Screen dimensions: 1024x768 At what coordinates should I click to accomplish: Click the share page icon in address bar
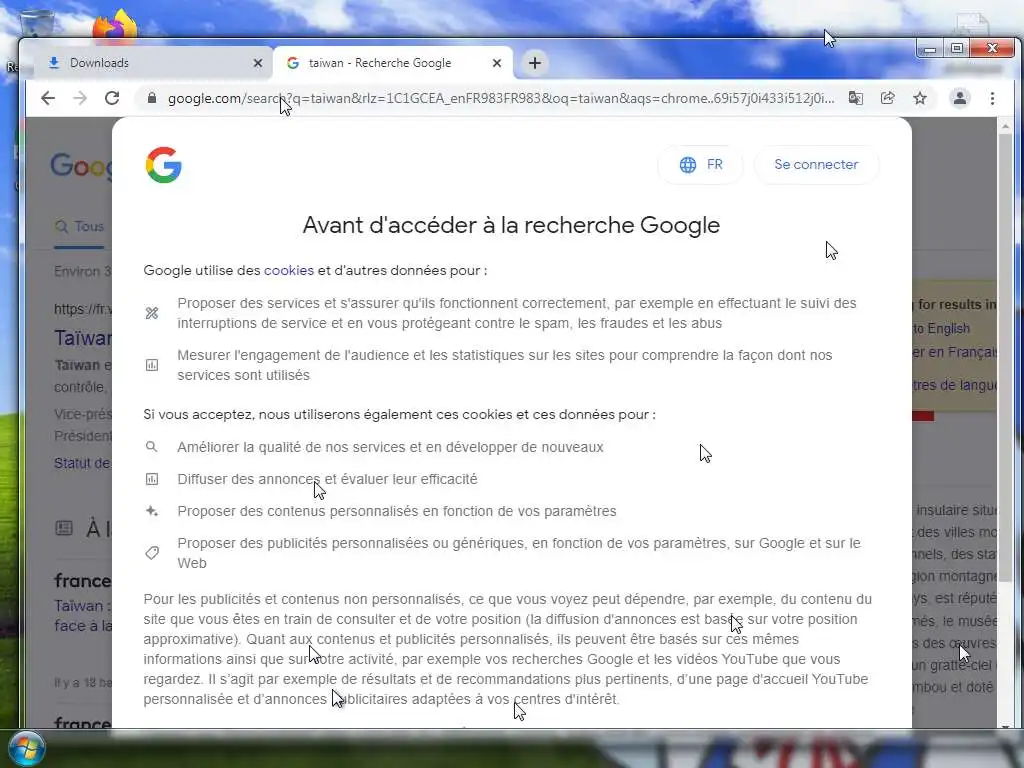point(888,99)
